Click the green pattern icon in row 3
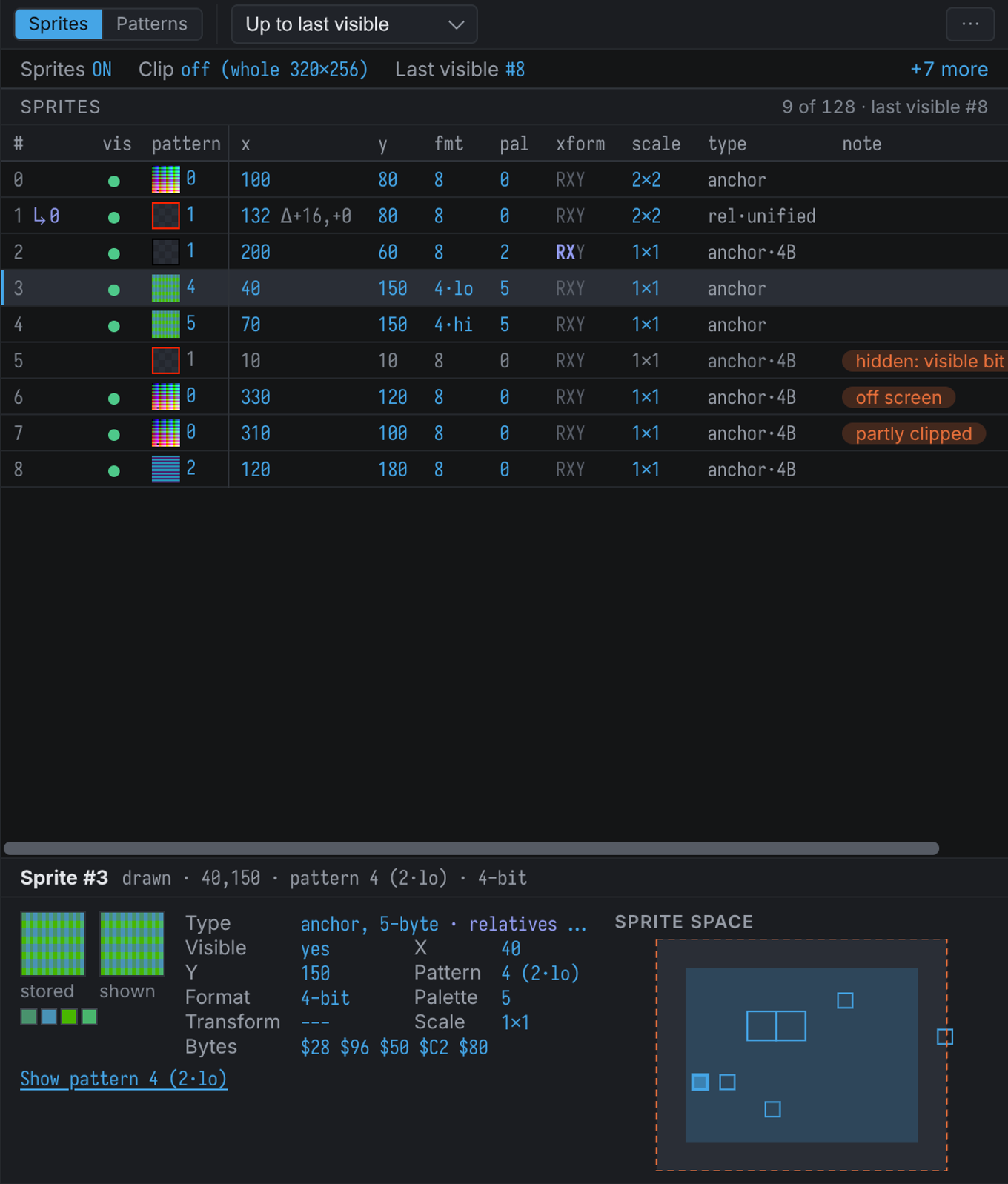1008x1184 pixels. pyautogui.click(x=166, y=288)
